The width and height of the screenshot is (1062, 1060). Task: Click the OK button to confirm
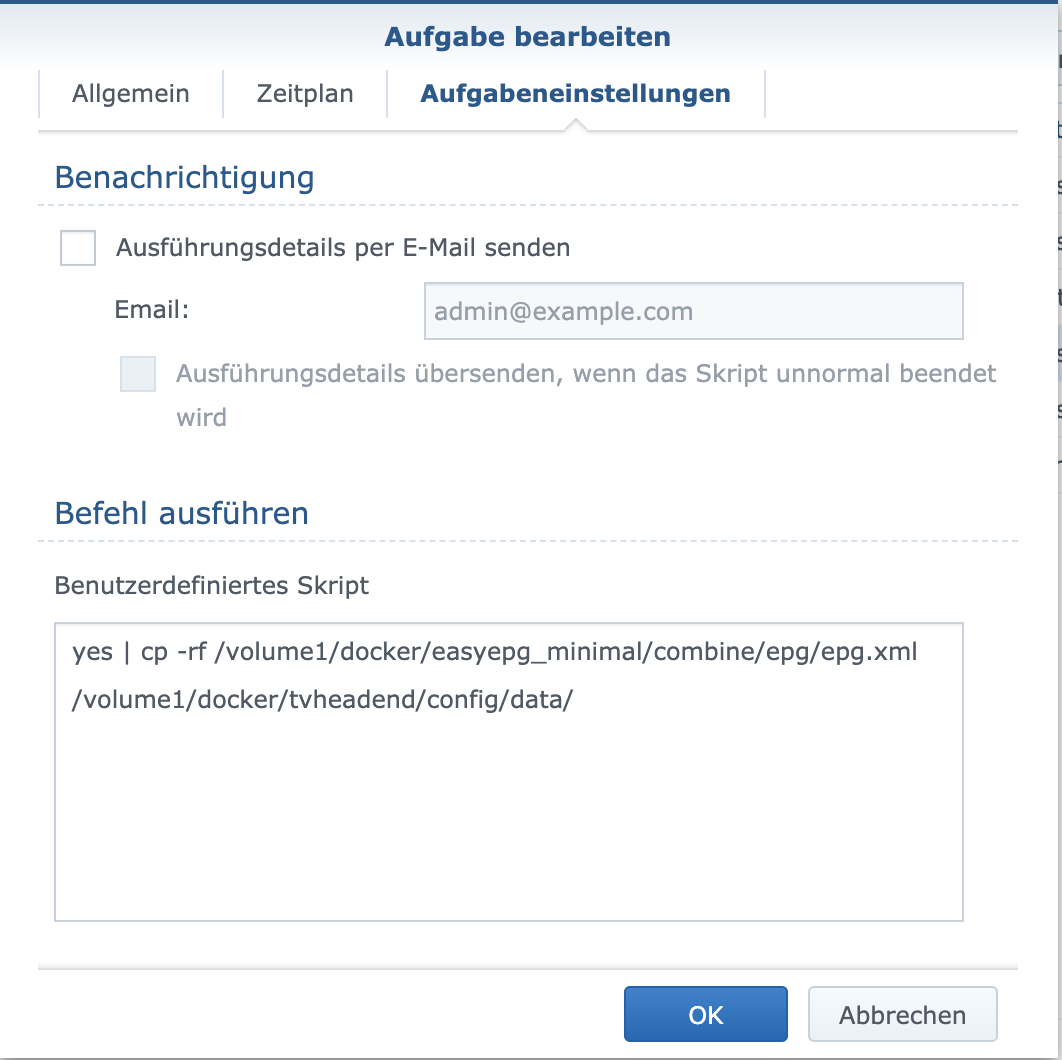pos(706,1014)
